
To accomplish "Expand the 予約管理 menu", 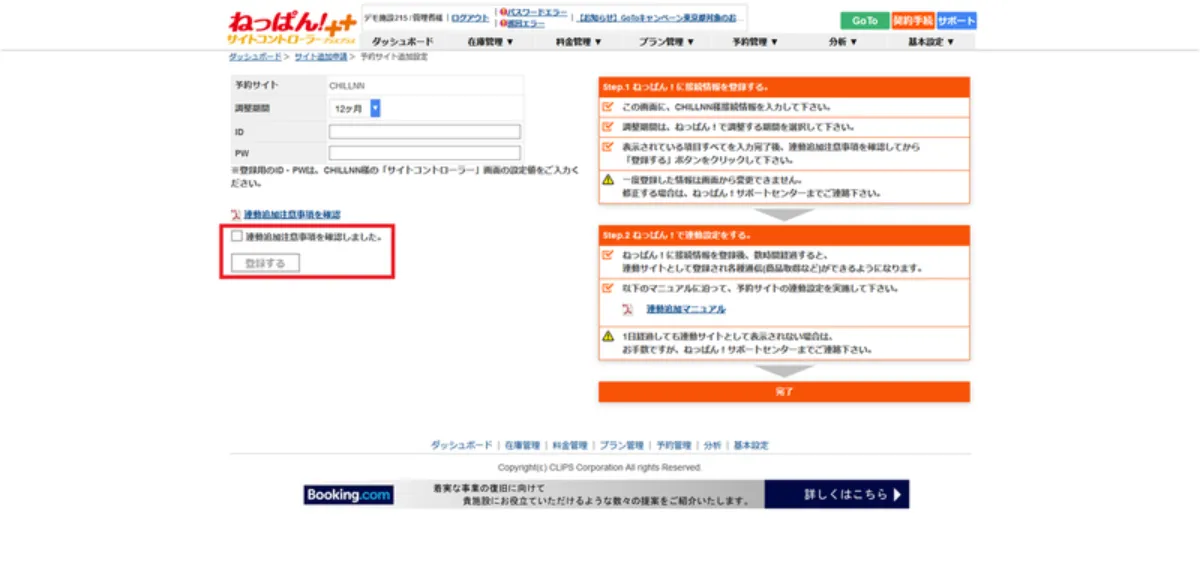I will pyautogui.click(x=755, y=42).
